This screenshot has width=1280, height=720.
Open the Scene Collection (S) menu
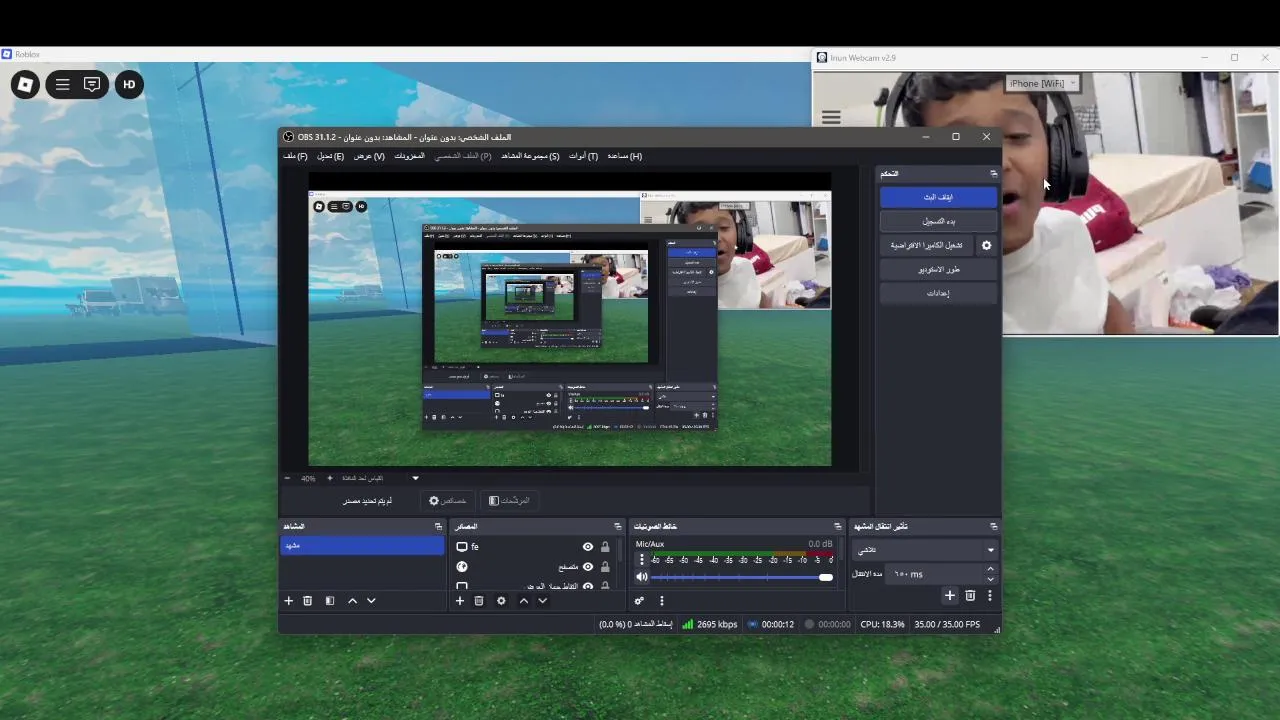(530, 156)
